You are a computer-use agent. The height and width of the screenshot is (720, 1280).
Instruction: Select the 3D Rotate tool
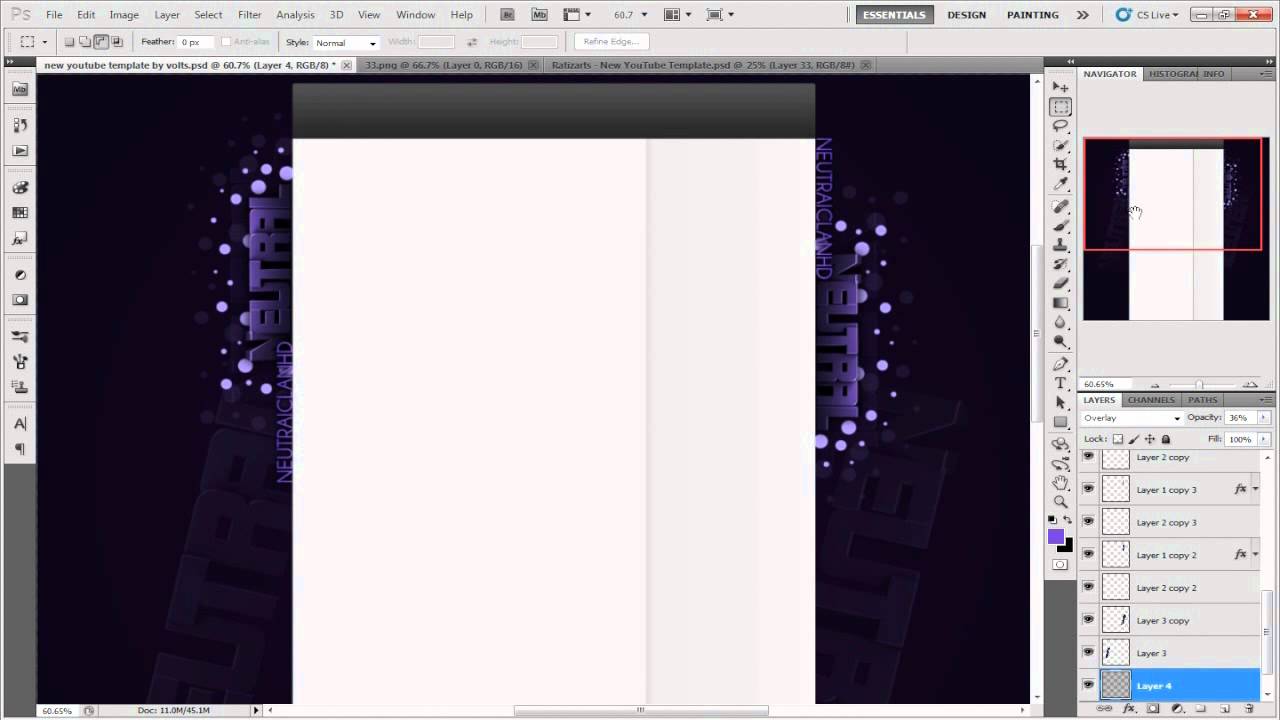tap(1061, 444)
